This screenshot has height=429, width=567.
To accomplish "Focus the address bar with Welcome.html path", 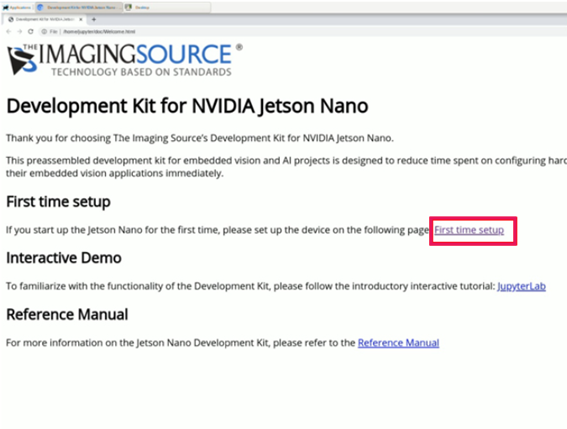I will [x=99, y=31].
